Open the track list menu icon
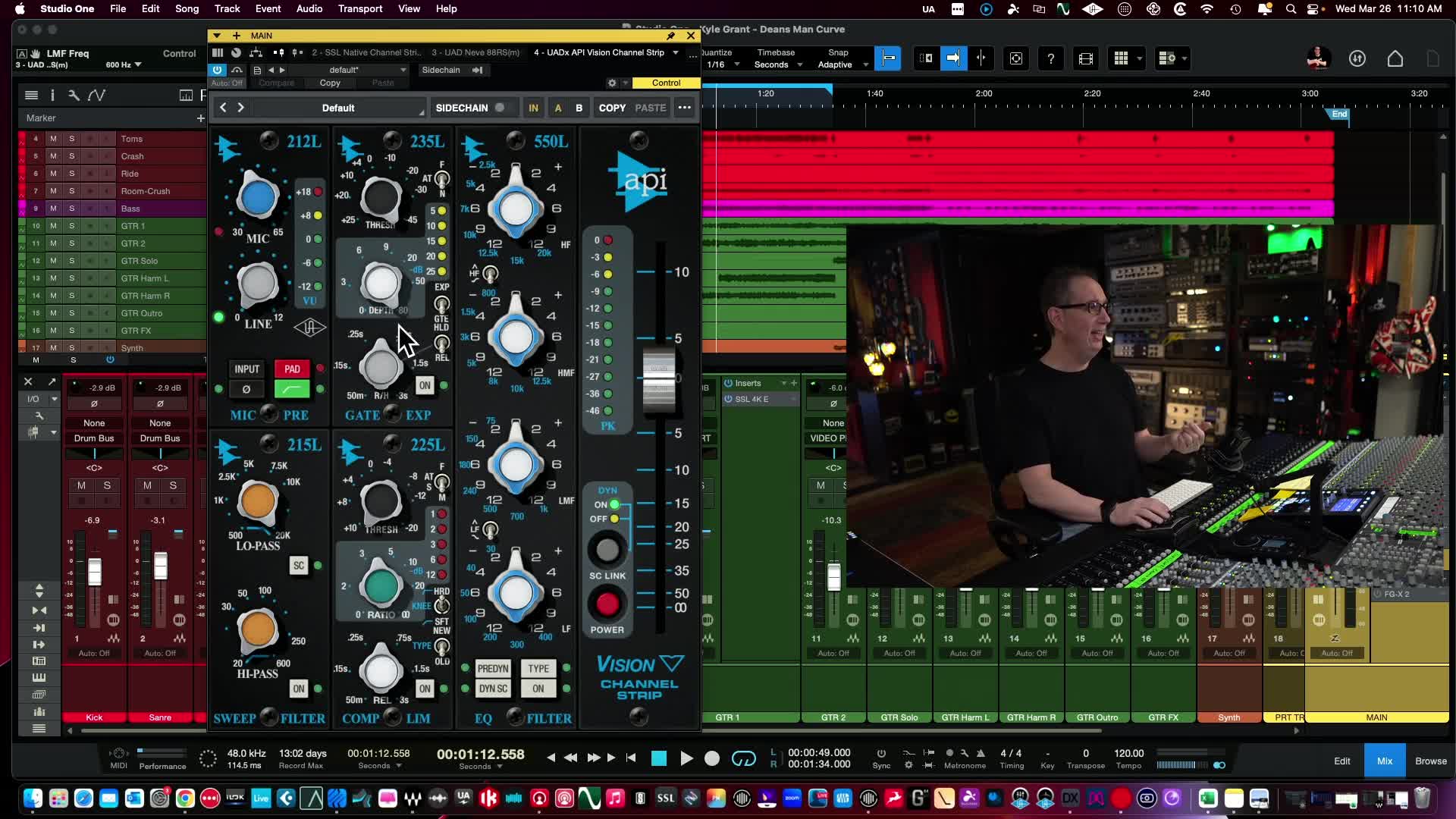 click(31, 95)
